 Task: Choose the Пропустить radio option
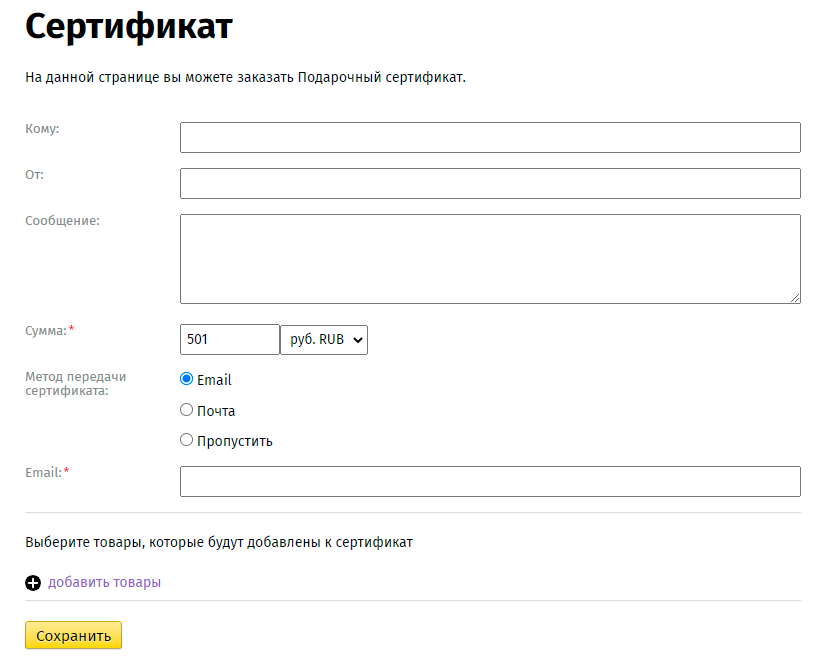(186, 440)
